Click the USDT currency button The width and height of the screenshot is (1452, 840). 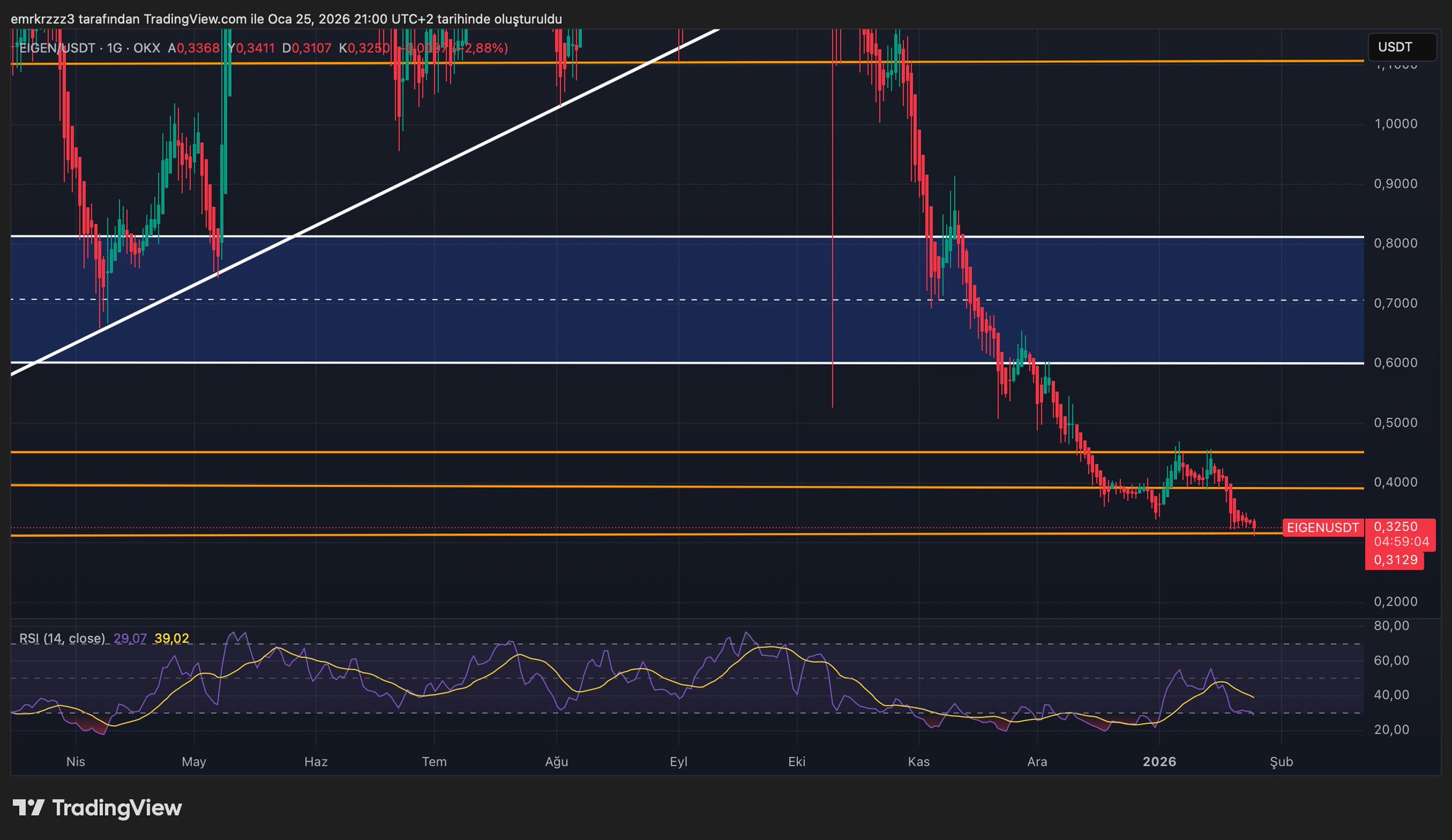(1401, 47)
